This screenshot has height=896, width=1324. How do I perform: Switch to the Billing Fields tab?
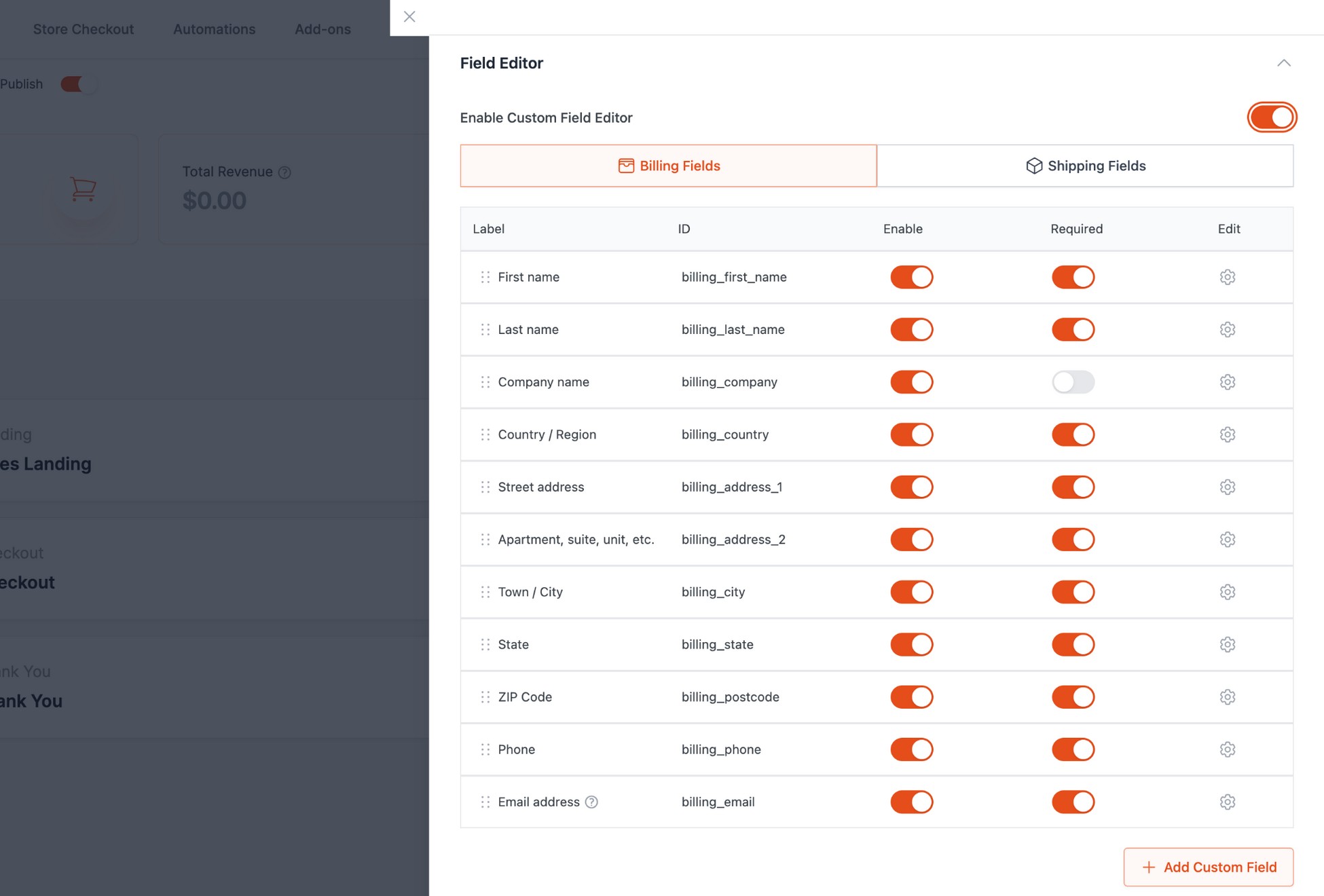(x=668, y=166)
